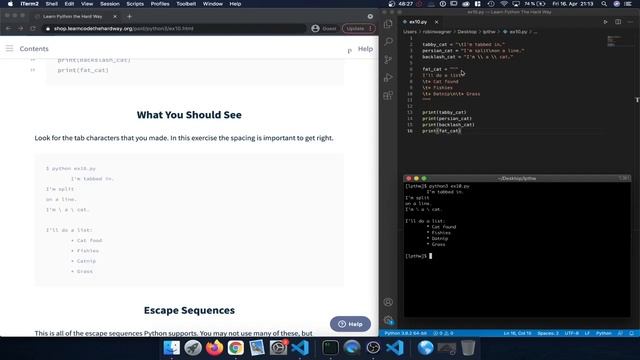Open the Shell menu
The image size is (640, 360).
pos(51,4)
